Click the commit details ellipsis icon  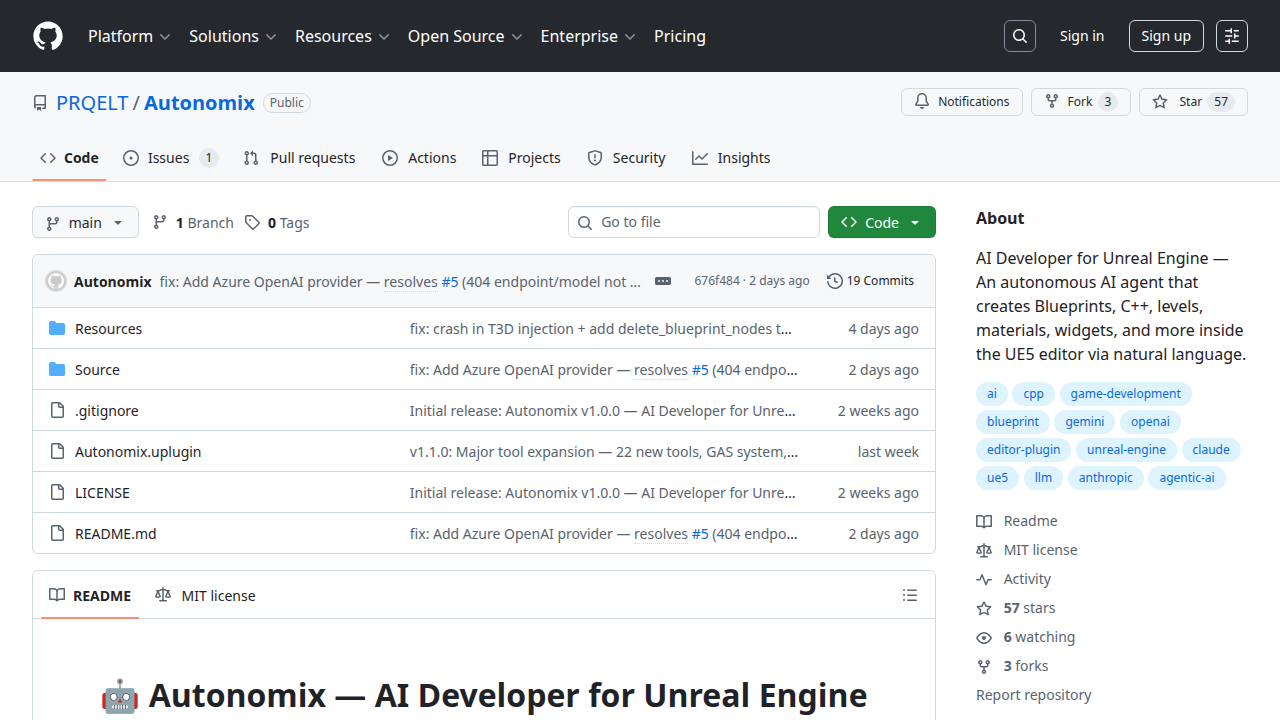(663, 281)
